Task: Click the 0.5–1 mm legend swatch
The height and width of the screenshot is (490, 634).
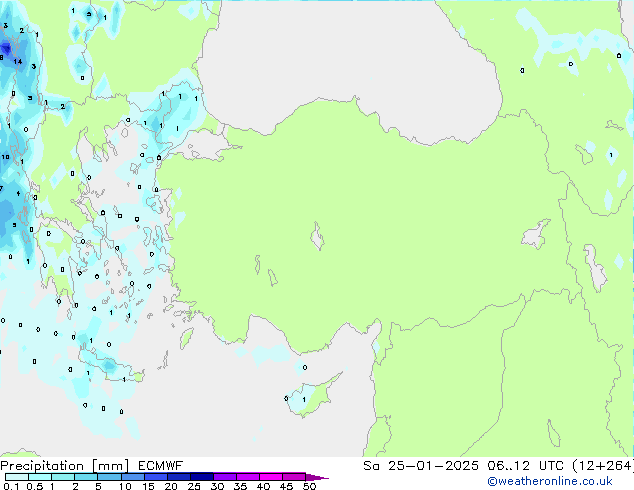Action: (40, 477)
